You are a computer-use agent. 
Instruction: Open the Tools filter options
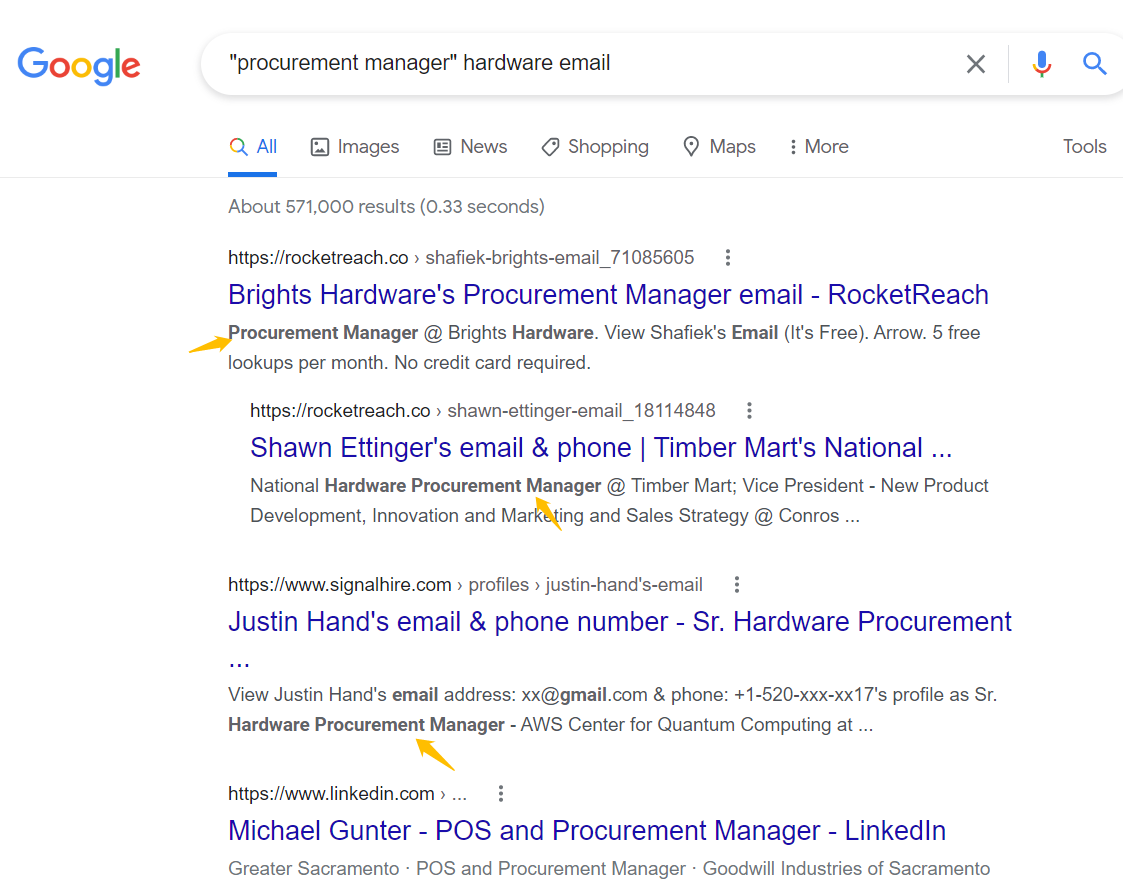(1084, 147)
